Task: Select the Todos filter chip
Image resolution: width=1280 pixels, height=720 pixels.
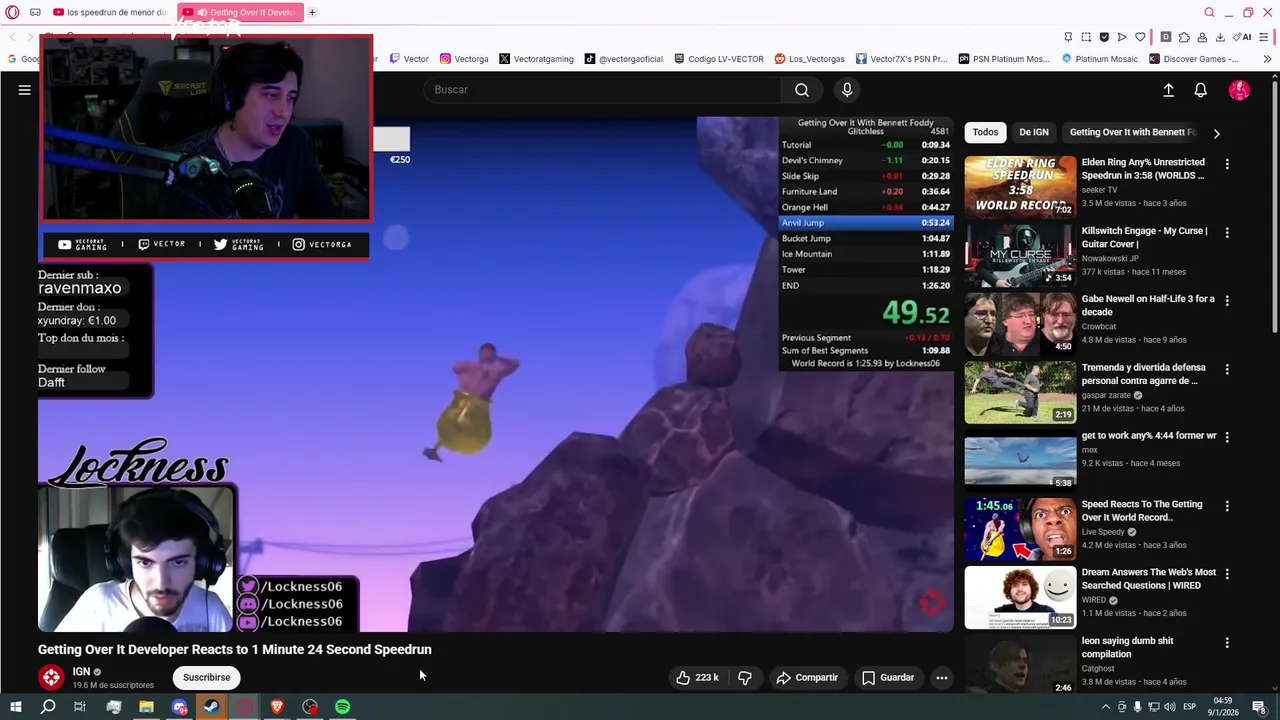Action: 985,132
